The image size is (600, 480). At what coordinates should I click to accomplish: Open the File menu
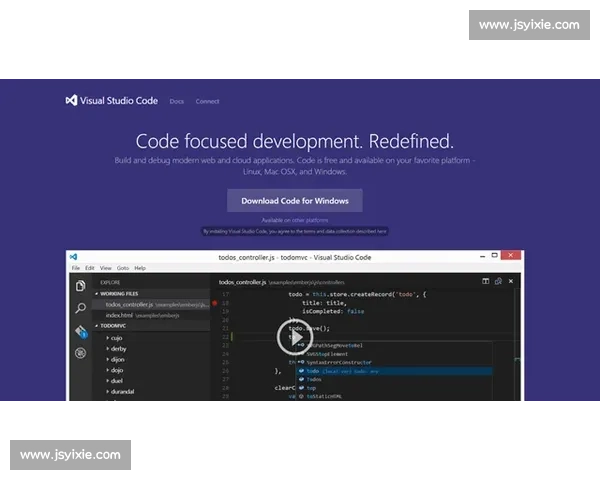[76, 268]
